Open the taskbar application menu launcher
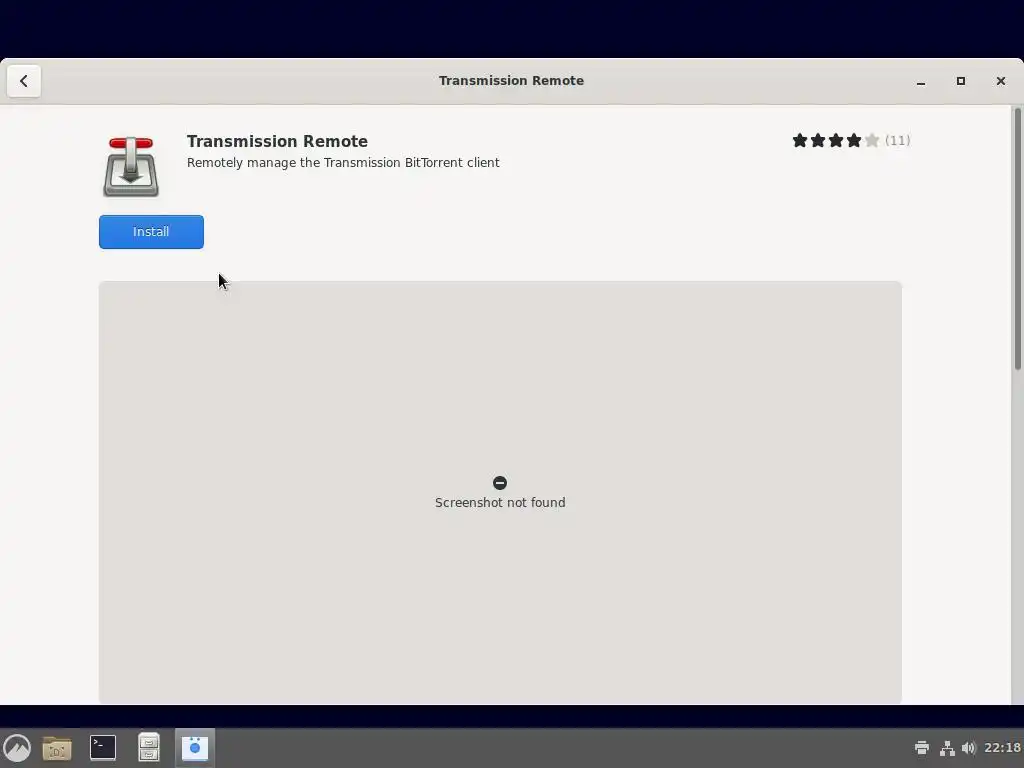 [x=17, y=748]
